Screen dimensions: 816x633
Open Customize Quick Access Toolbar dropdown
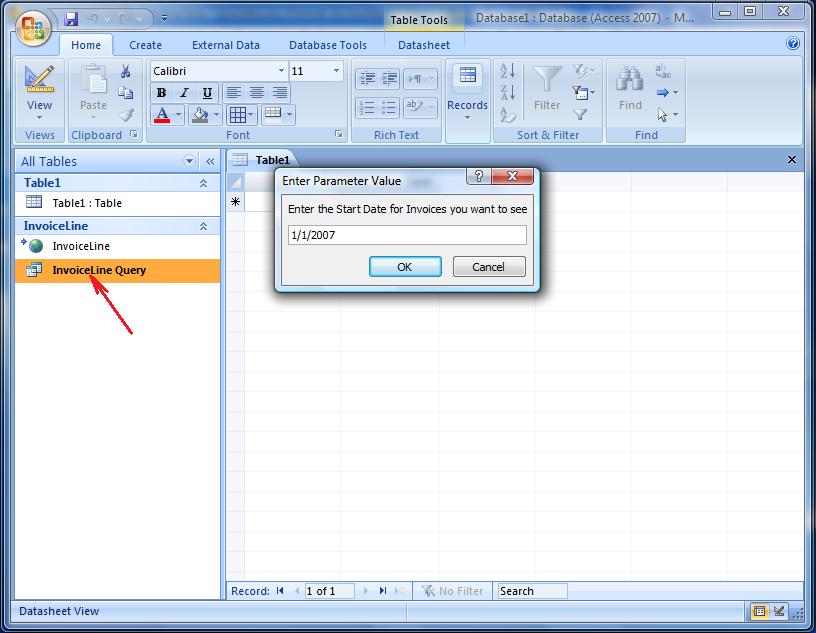164,19
